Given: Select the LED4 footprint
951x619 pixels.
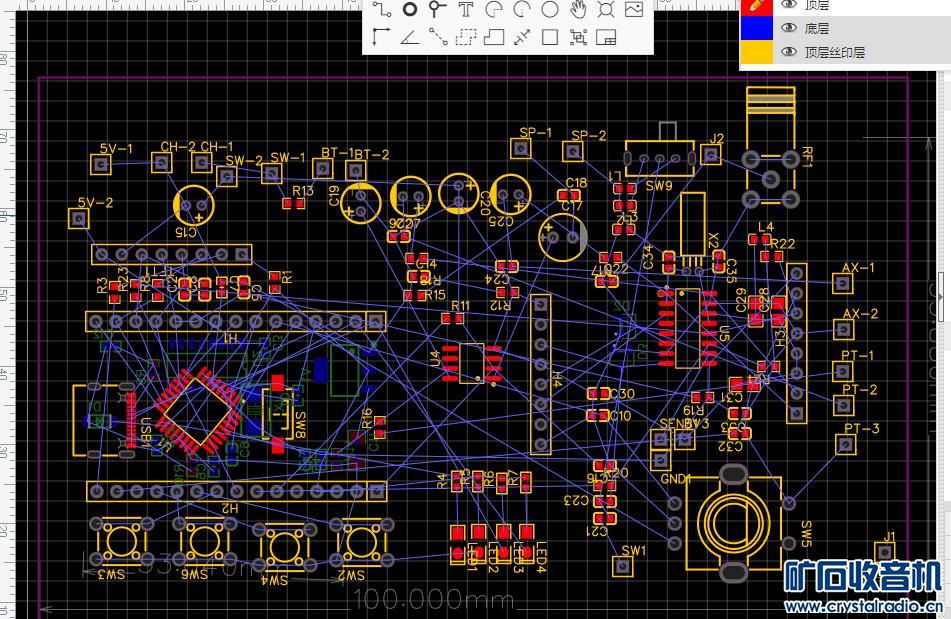Looking at the screenshot, I should [526, 543].
